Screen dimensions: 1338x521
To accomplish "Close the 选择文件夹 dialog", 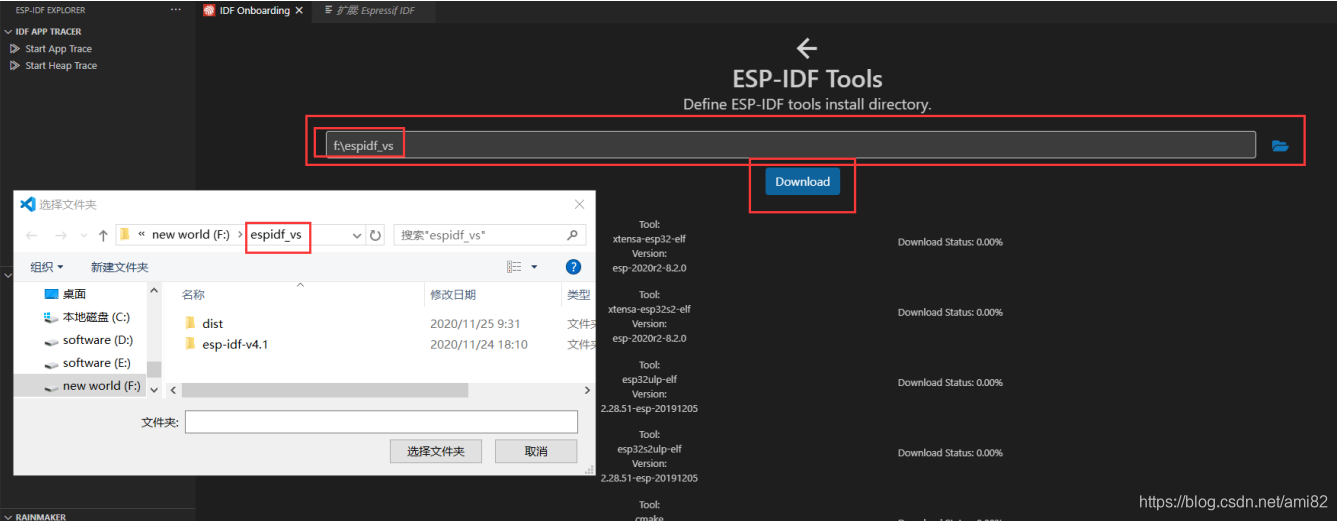I will coord(578,204).
